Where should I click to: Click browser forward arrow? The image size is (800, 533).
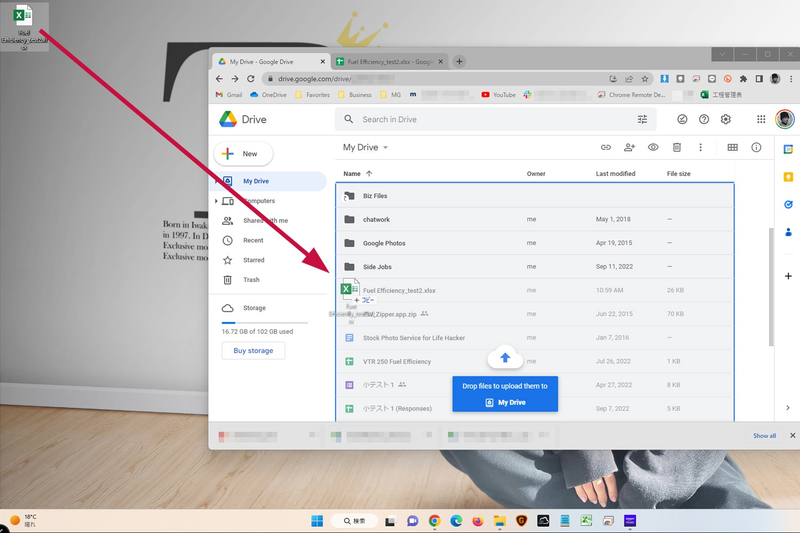pos(235,79)
